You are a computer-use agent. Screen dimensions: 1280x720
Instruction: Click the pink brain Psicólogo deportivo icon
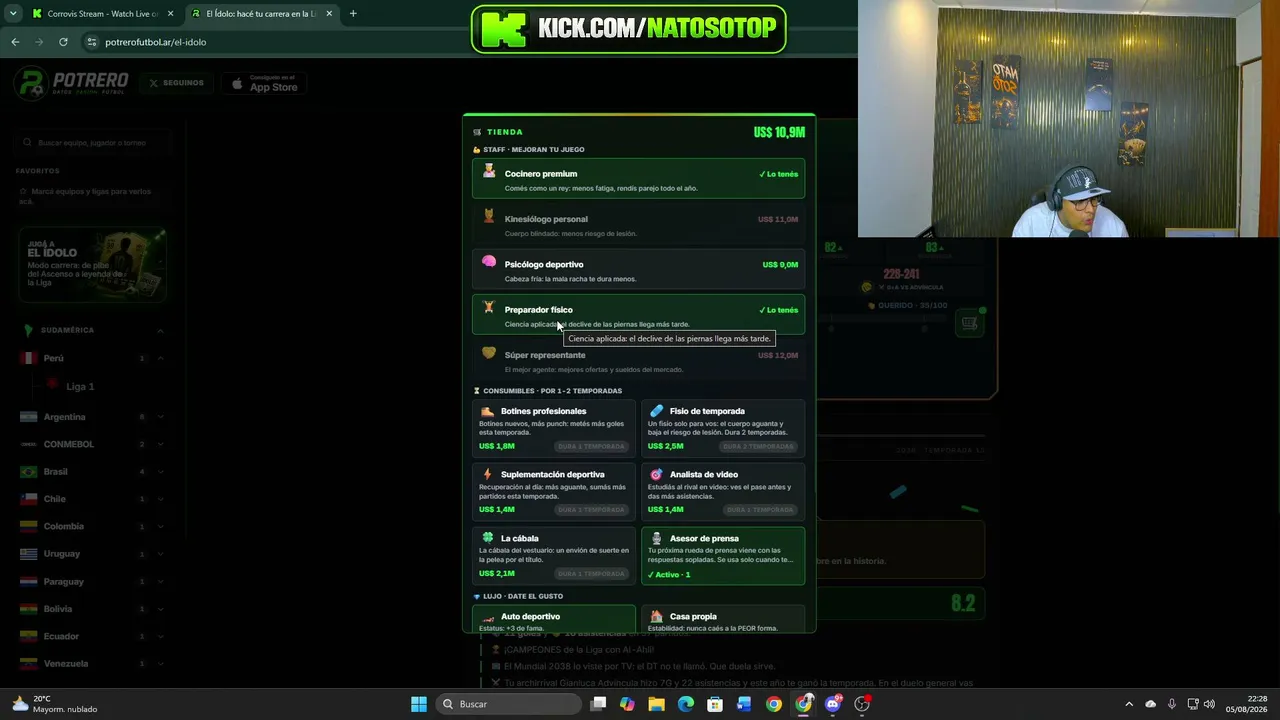click(489, 262)
